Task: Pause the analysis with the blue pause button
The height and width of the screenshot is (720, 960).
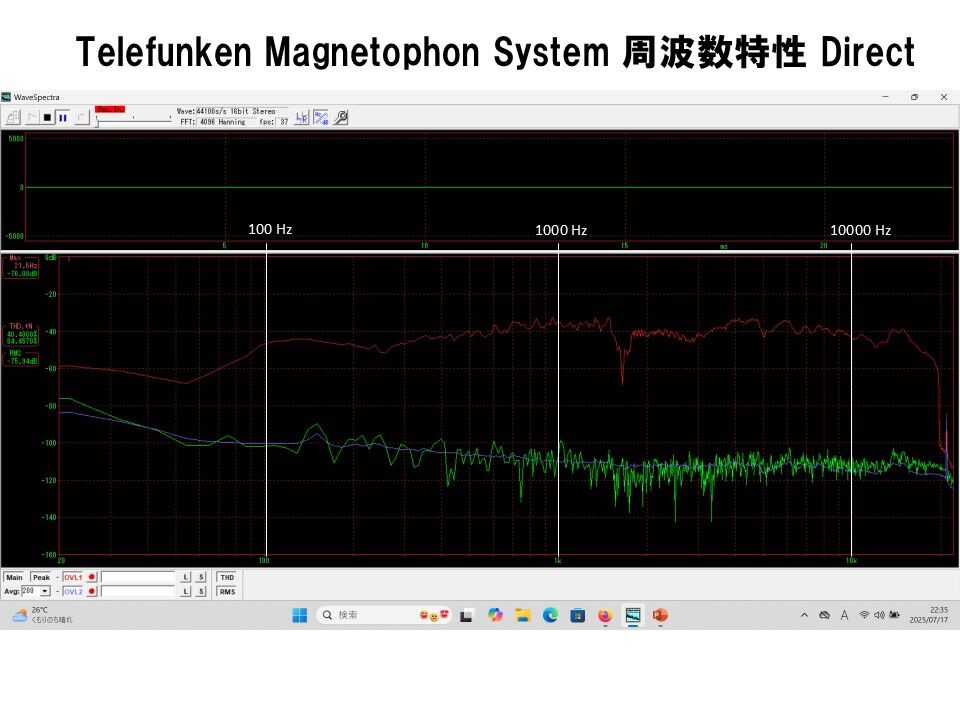Action: click(x=62, y=117)
